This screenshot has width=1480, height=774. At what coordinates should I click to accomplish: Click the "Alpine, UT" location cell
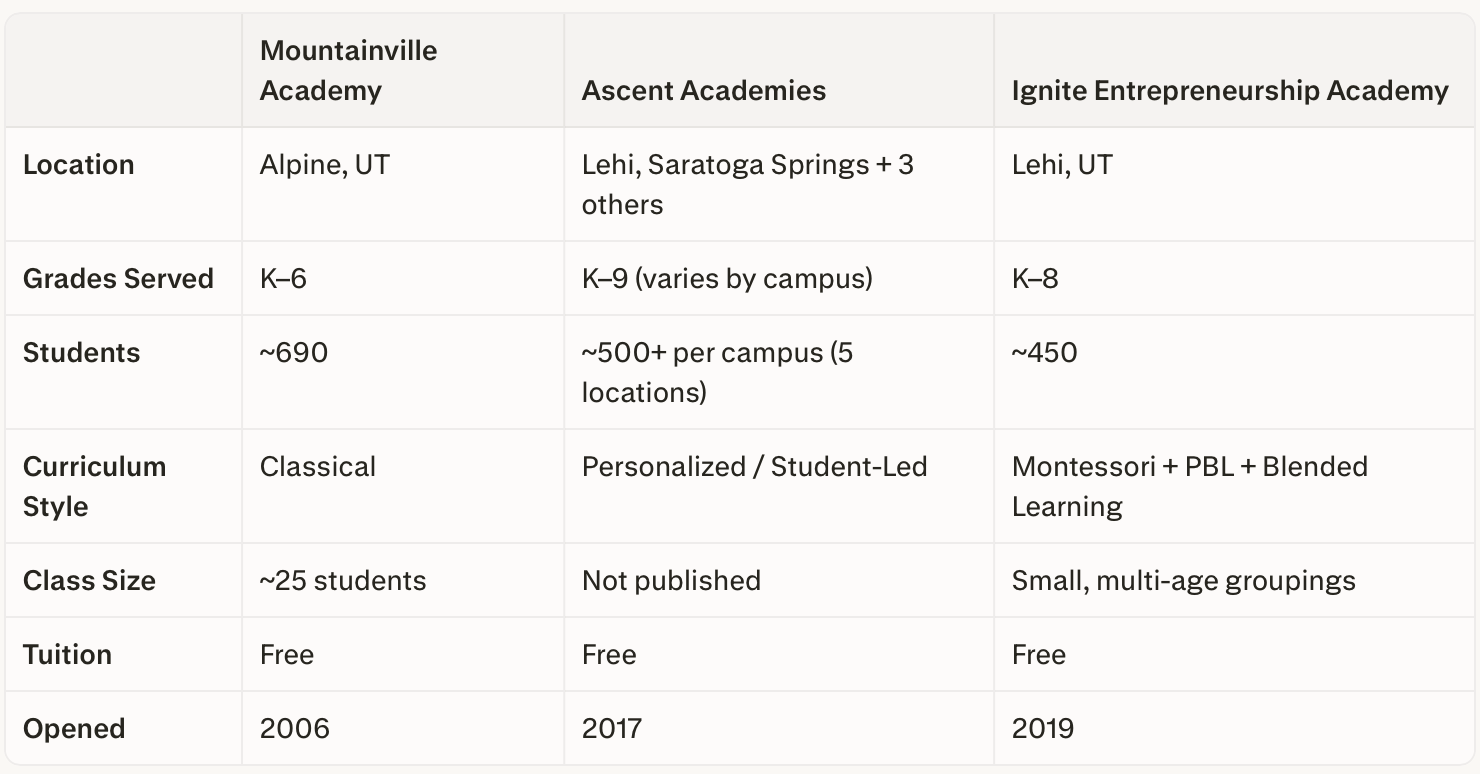pyautogui.click(x=325, y=164)
